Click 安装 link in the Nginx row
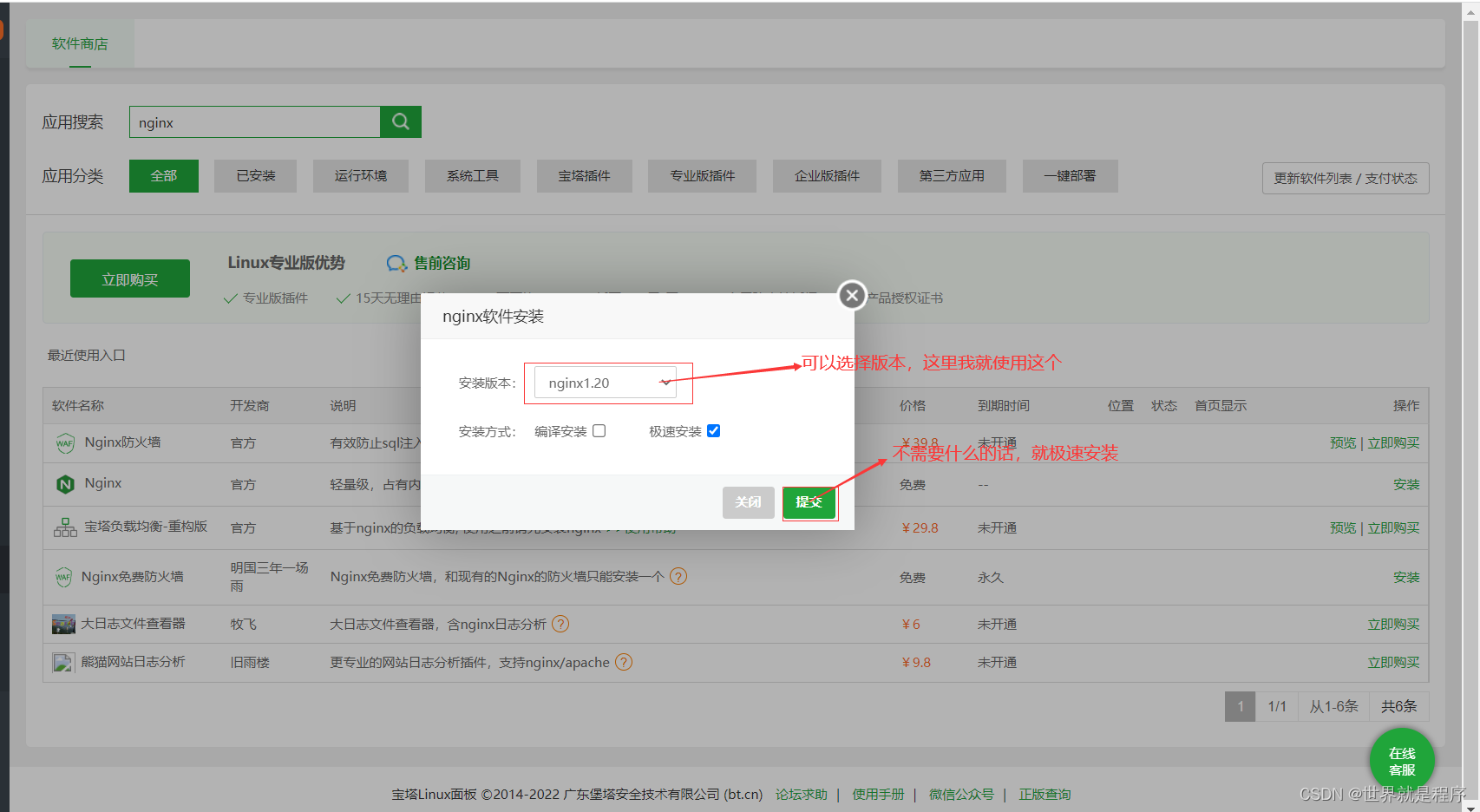 pyautogui.click(x=1406, y=484)
